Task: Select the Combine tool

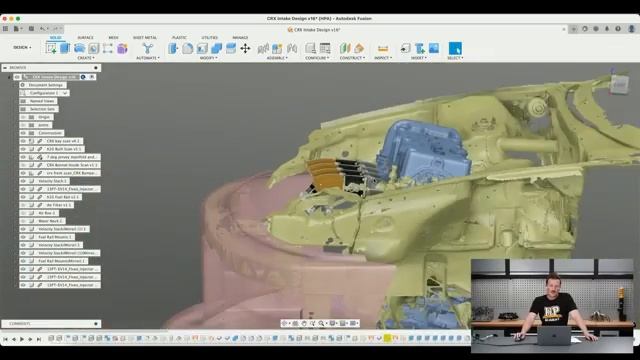Action: (216, 49)
